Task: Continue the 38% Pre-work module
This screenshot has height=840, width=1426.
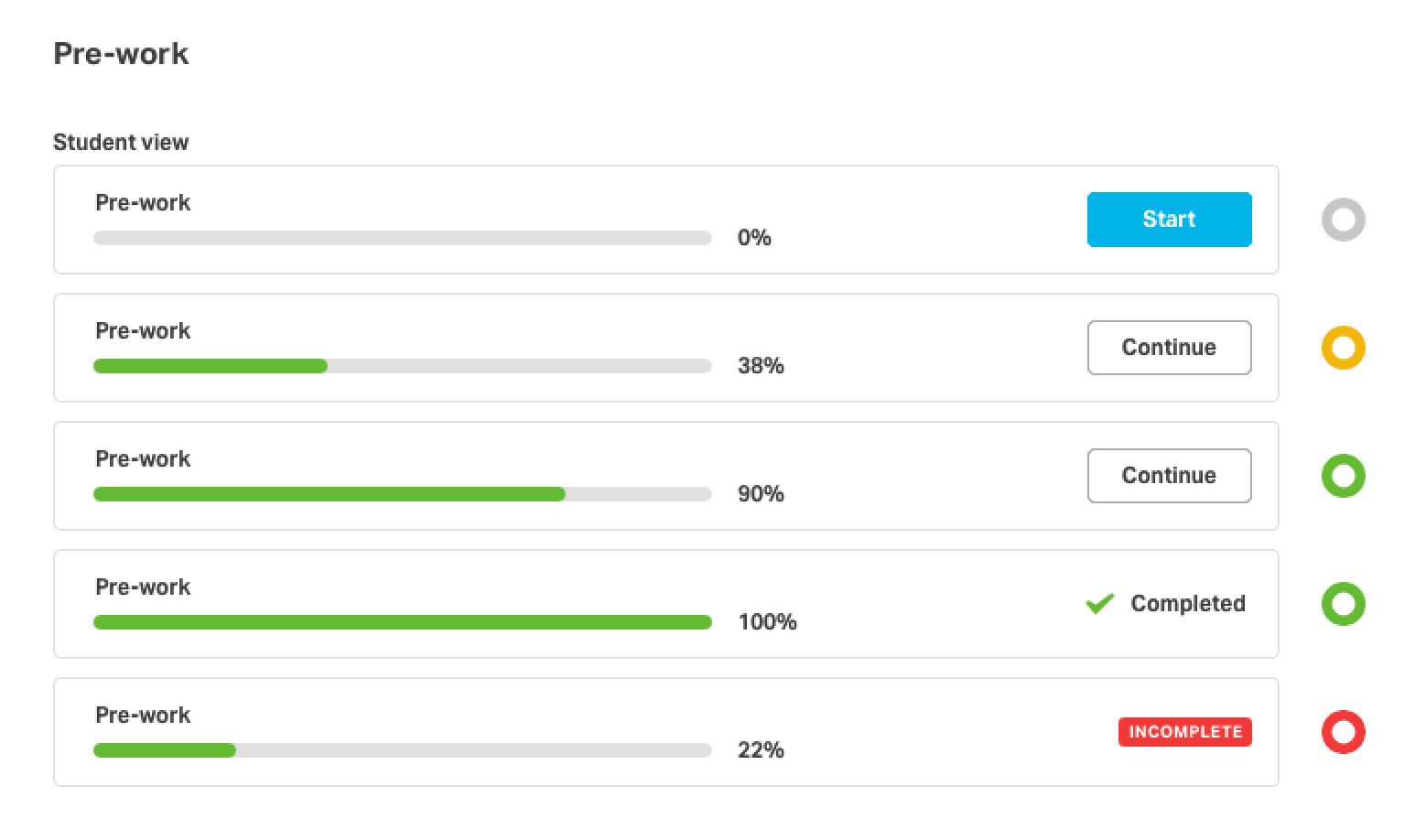Action: [1169, 348]
